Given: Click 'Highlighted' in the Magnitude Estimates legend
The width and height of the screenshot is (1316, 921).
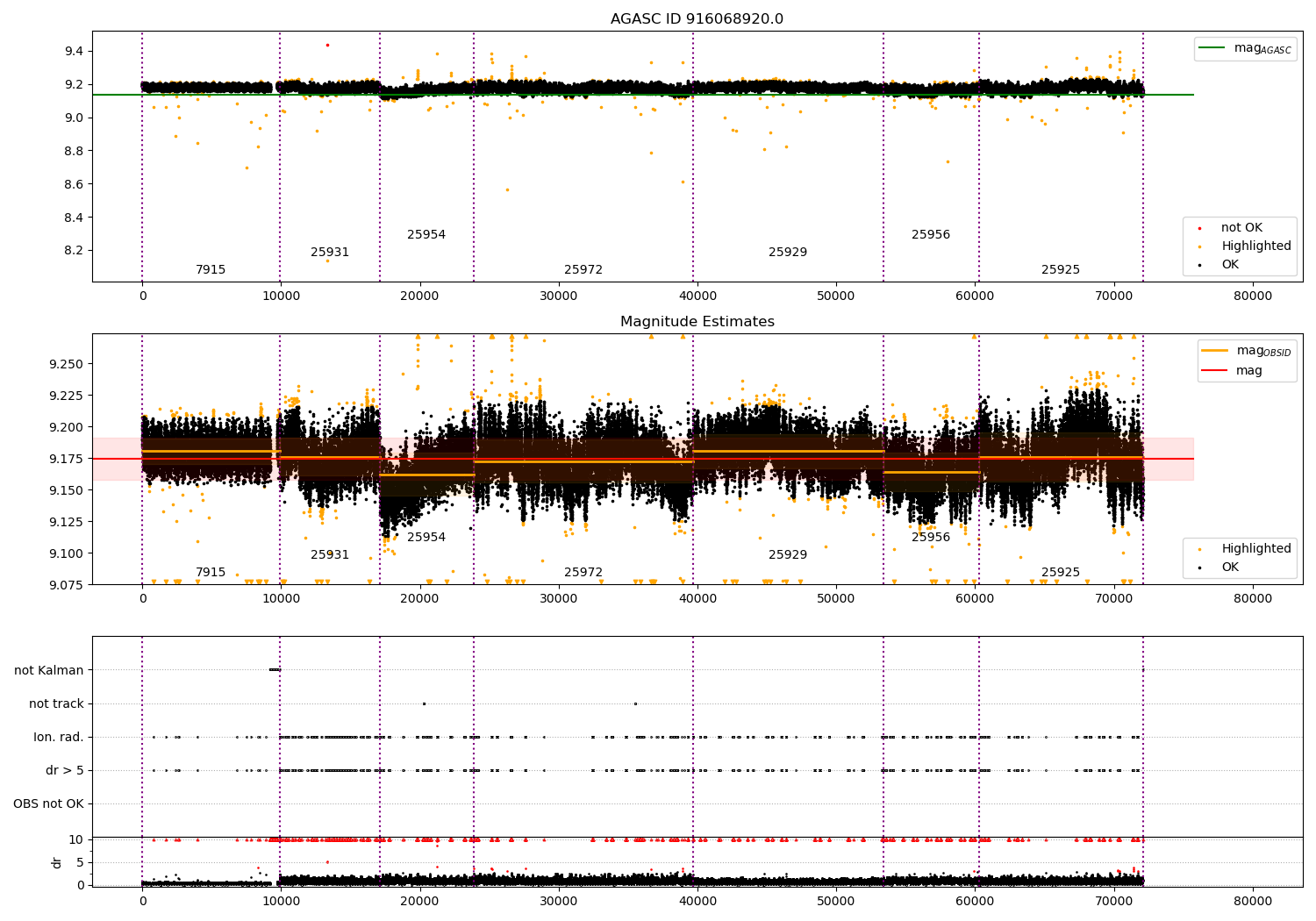Looking at the screenshot, I should coord(1246,549).
